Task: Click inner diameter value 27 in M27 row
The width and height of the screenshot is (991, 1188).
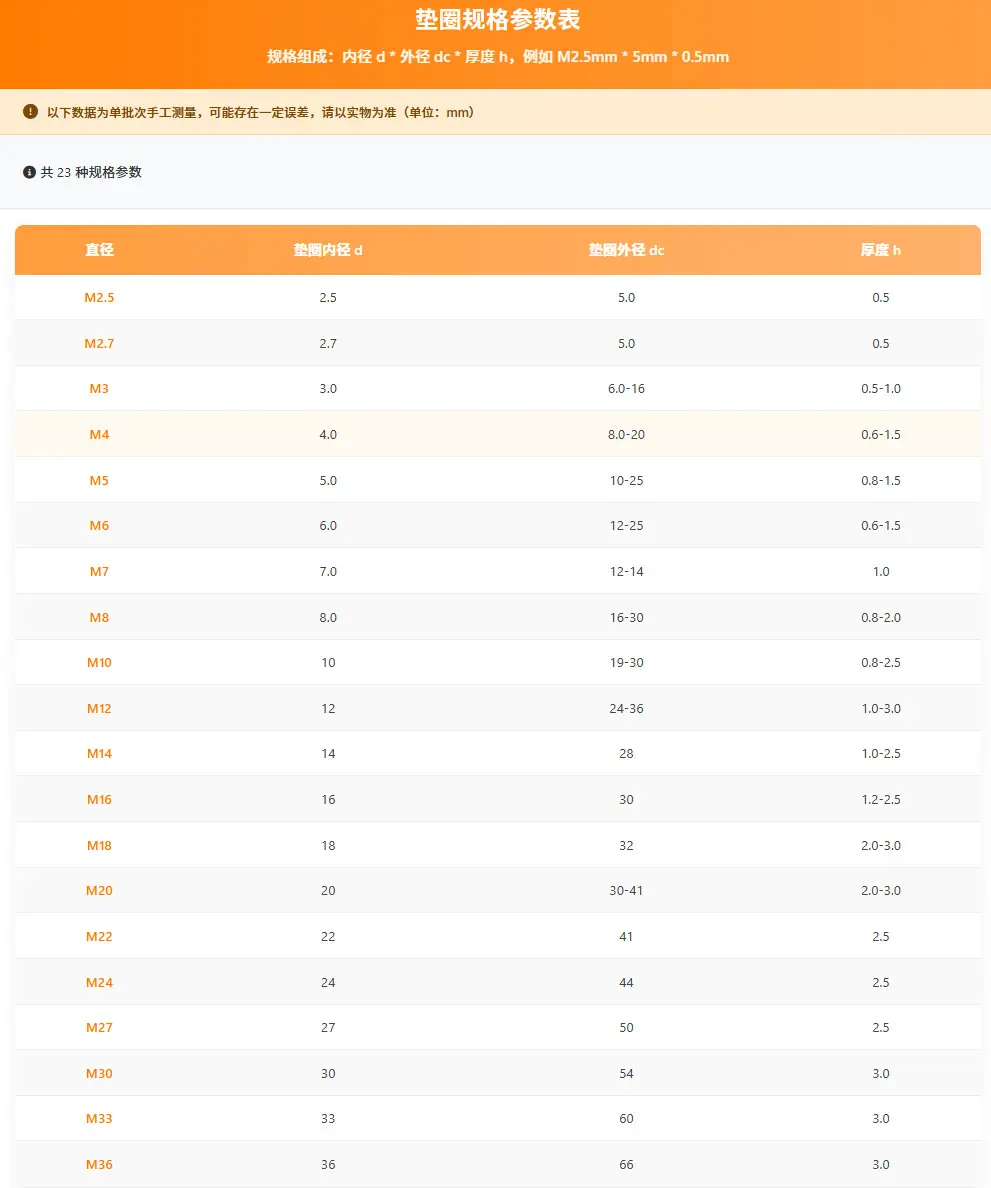Action: [328, 1027]
